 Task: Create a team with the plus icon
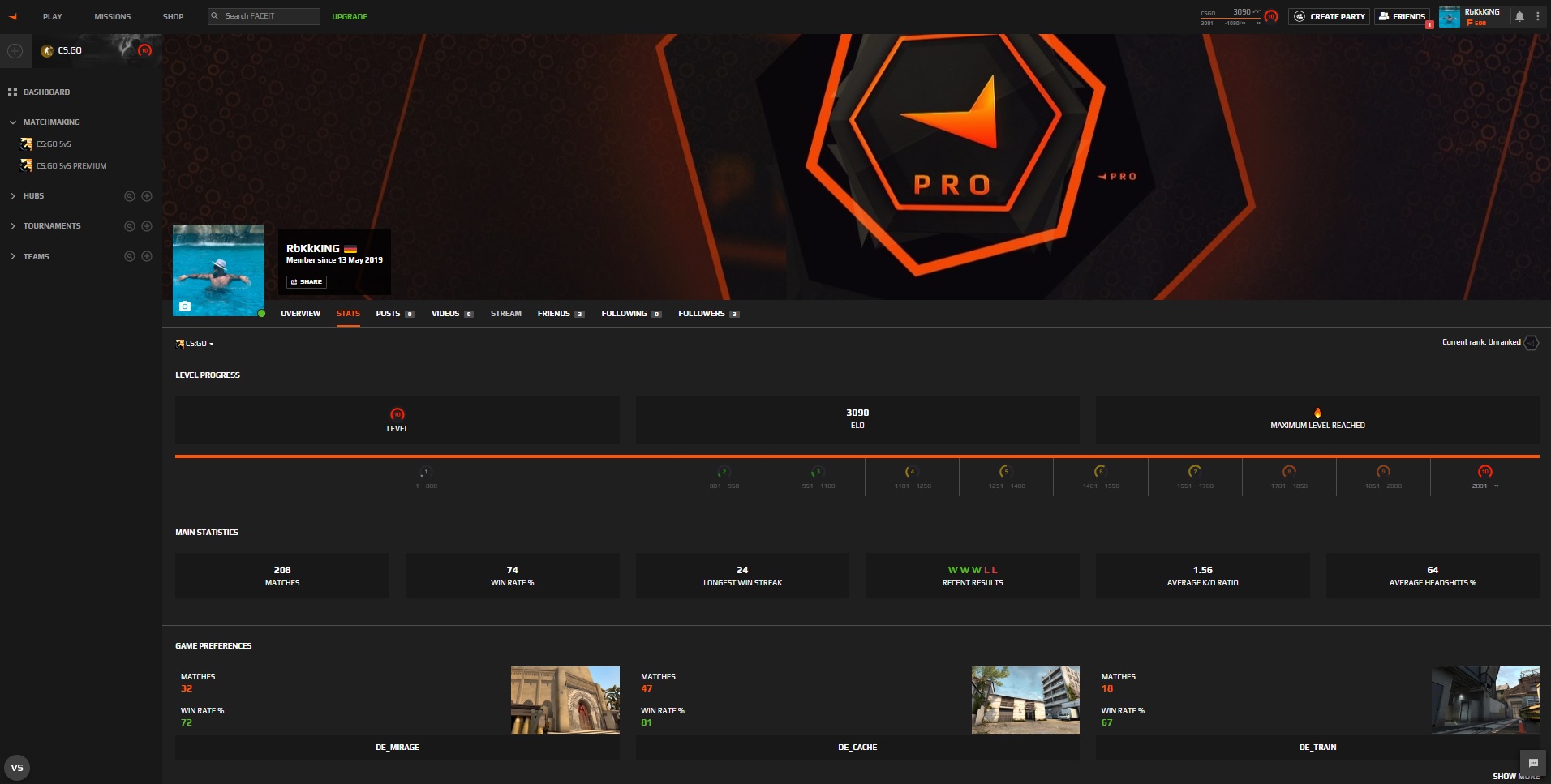point(147,256)
